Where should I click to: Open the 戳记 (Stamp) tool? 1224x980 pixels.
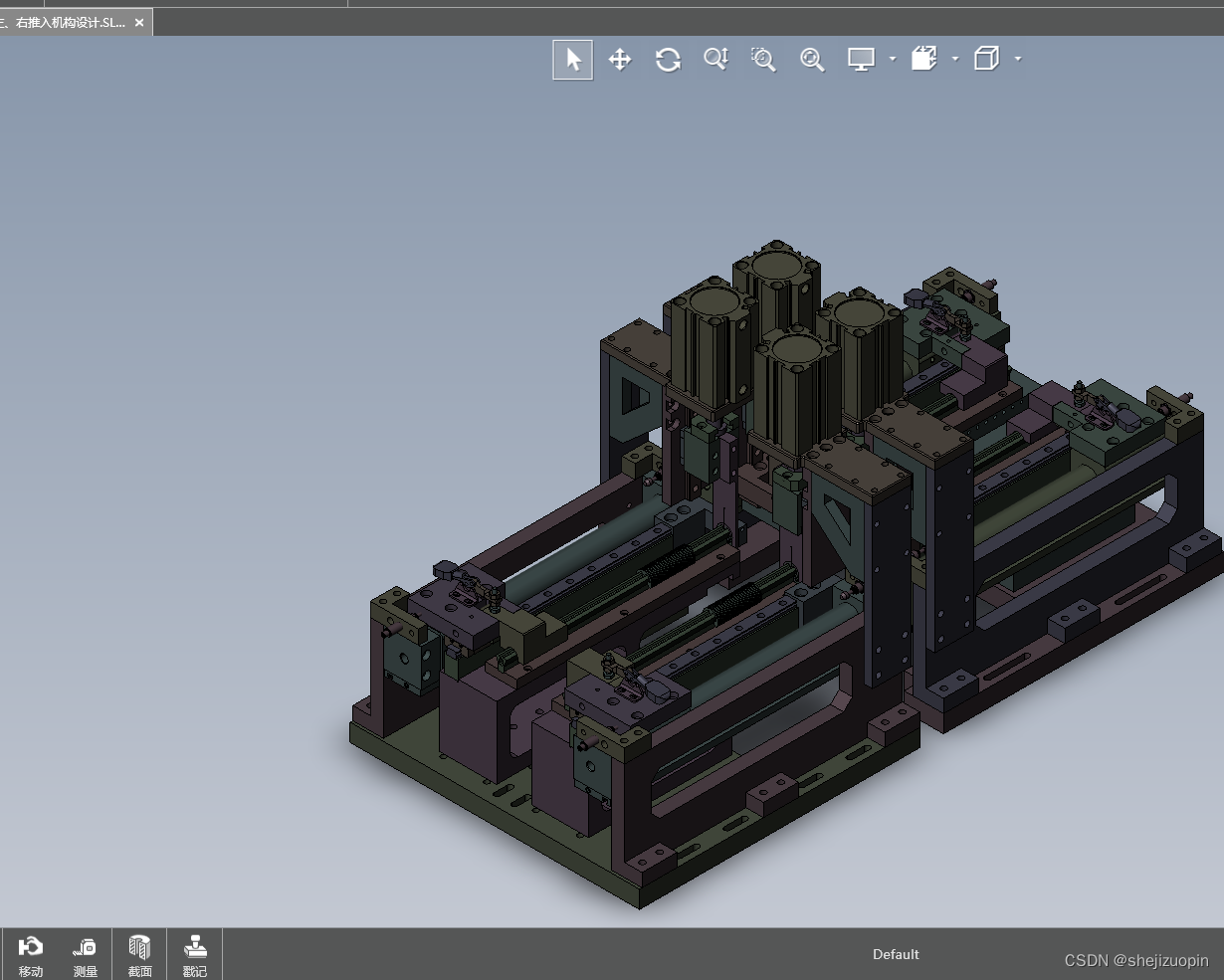coord(195,955)
